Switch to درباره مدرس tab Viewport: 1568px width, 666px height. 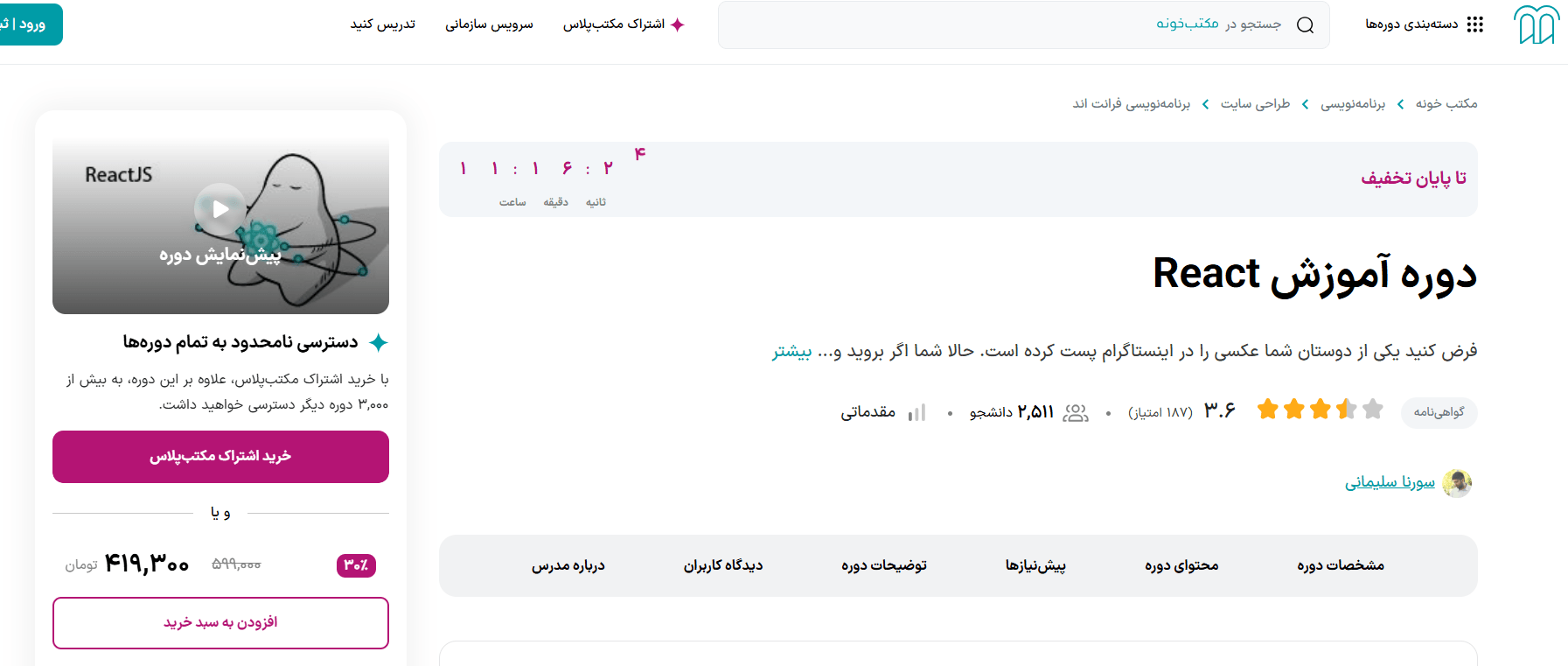(568, 565)
